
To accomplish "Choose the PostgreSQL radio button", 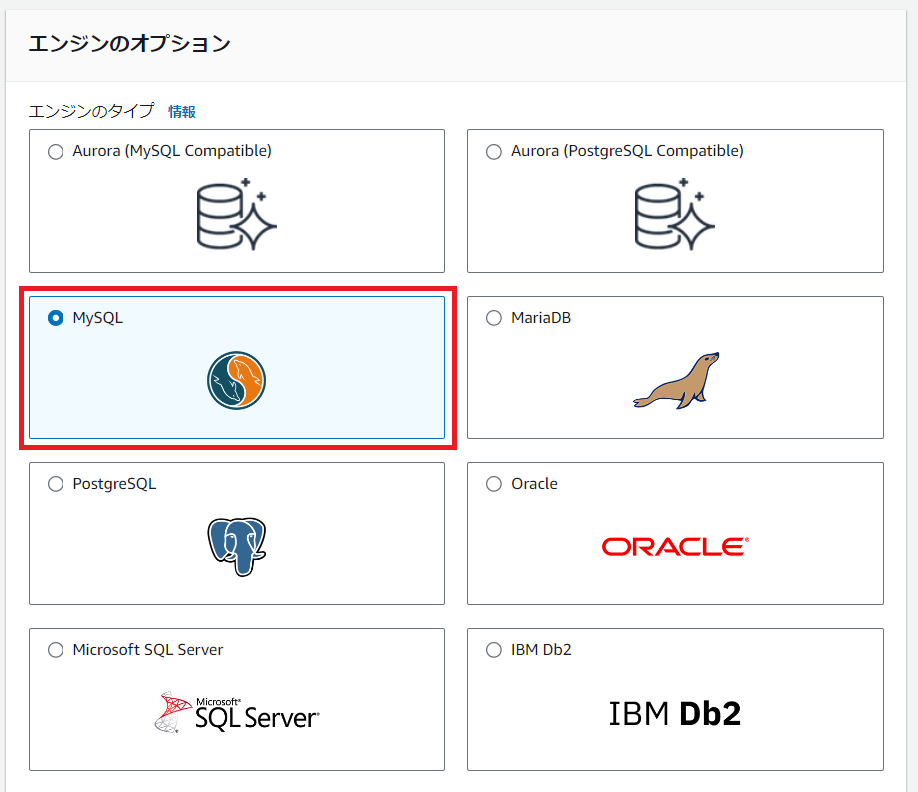I will tap(55, 484).
